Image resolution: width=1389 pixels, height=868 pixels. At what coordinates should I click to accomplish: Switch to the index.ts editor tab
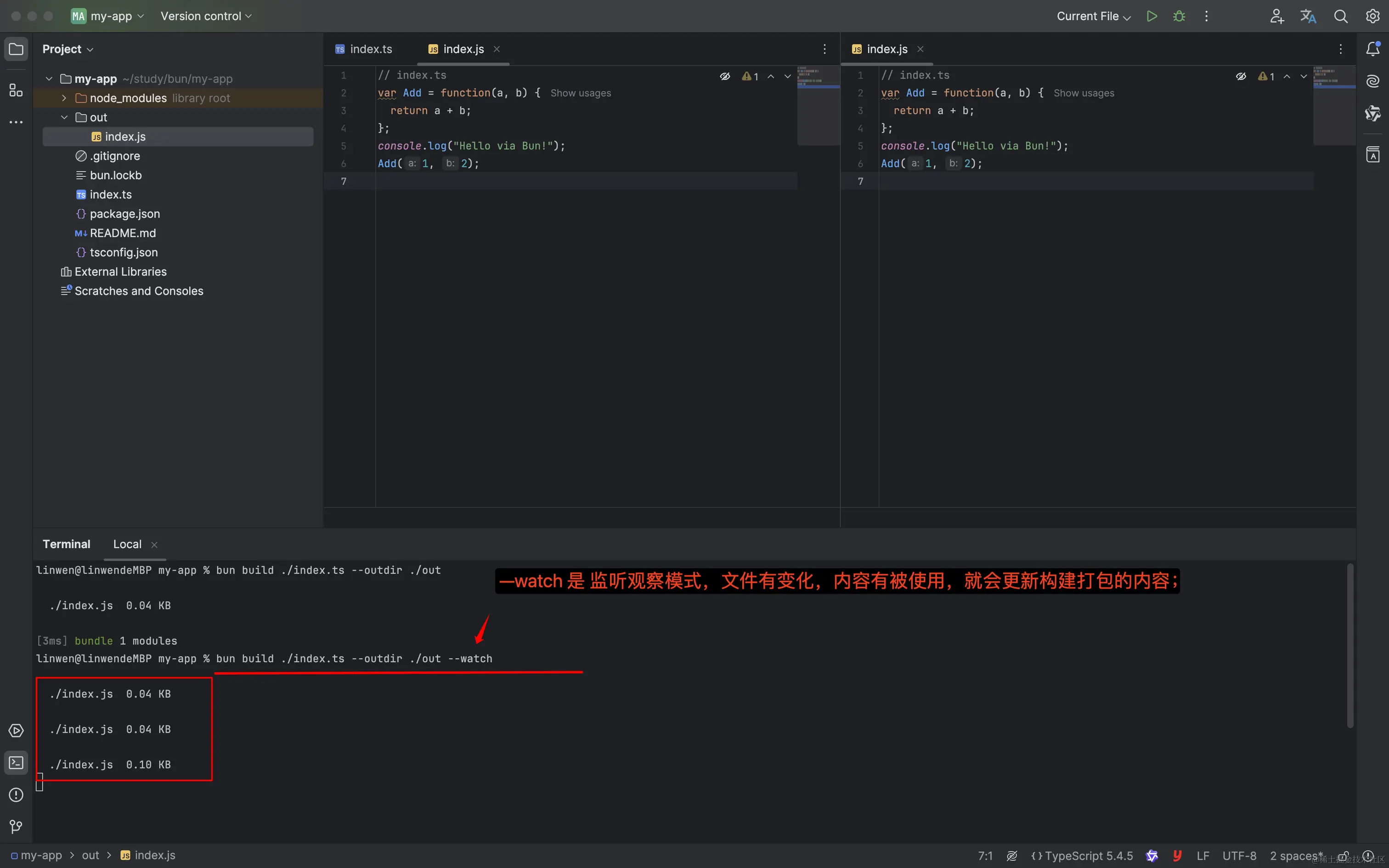click(x=364, y=49)
